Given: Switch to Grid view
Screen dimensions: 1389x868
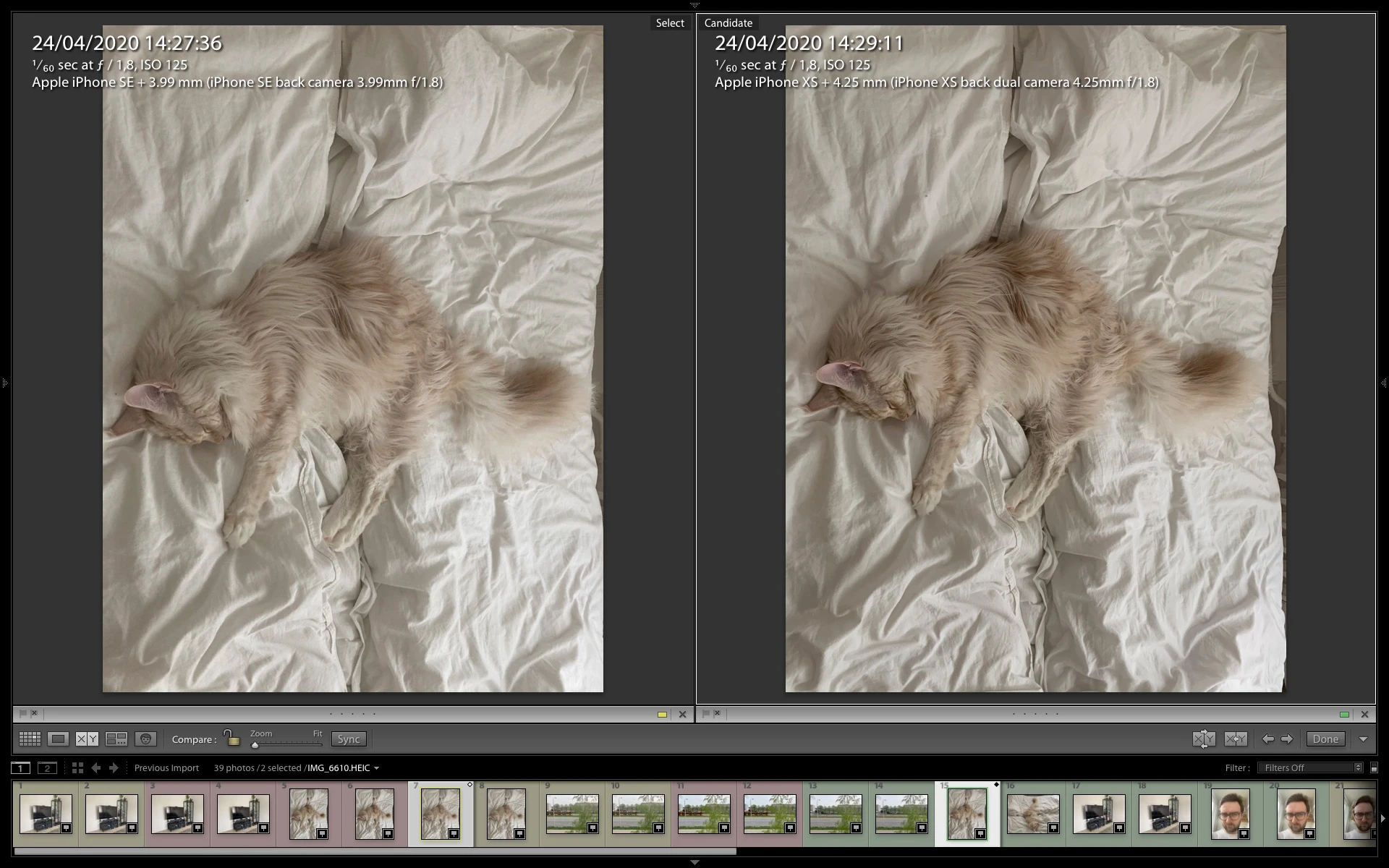Looking at the screenshot, I should coord(30,739).
